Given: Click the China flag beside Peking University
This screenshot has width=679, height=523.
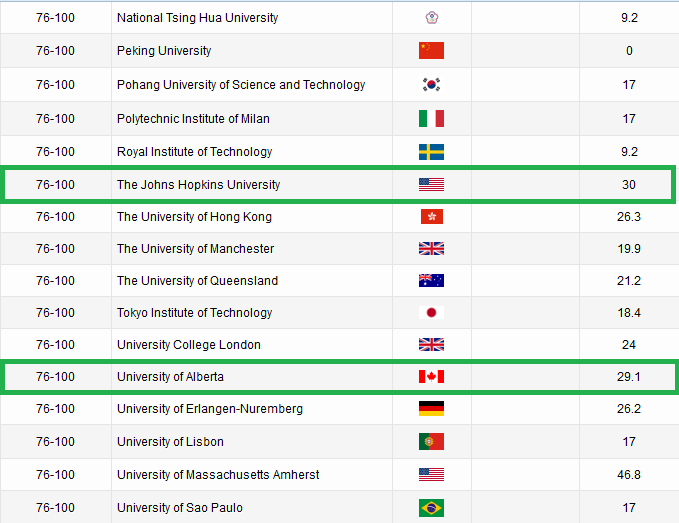Looking at the screenshot, I should pyautogui.click(x=431, y=51).
